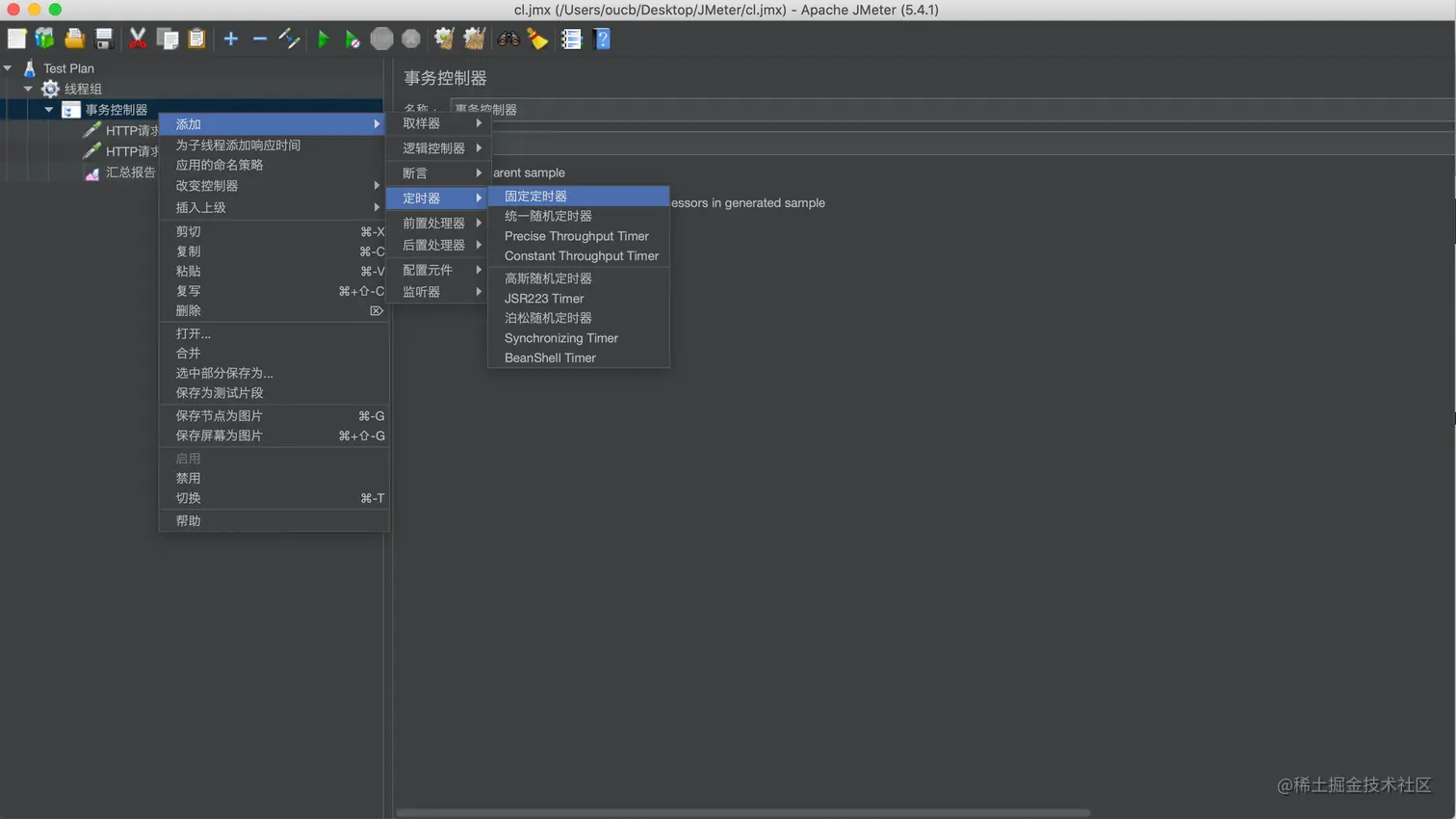Viewport: 1456px width, 819px height.
Task: Open Search with the binoculars icon
Action: 507,39
